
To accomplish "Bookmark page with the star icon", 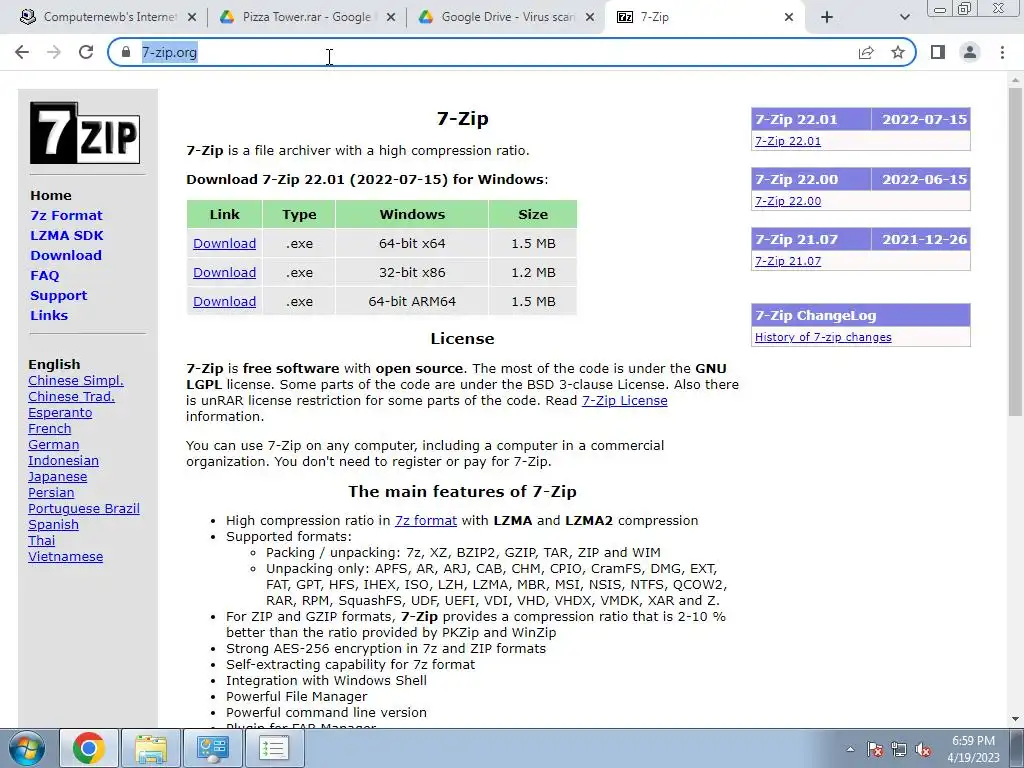I will tap(898, 52).
